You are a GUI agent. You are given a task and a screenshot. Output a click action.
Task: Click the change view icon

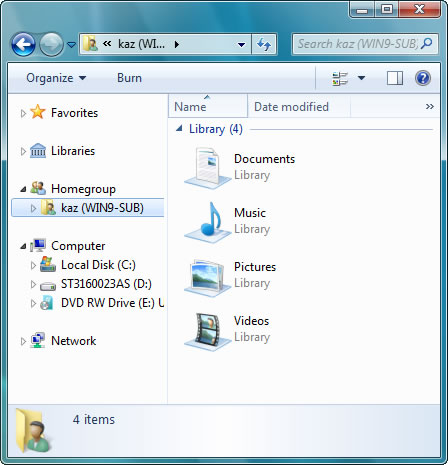340,78
